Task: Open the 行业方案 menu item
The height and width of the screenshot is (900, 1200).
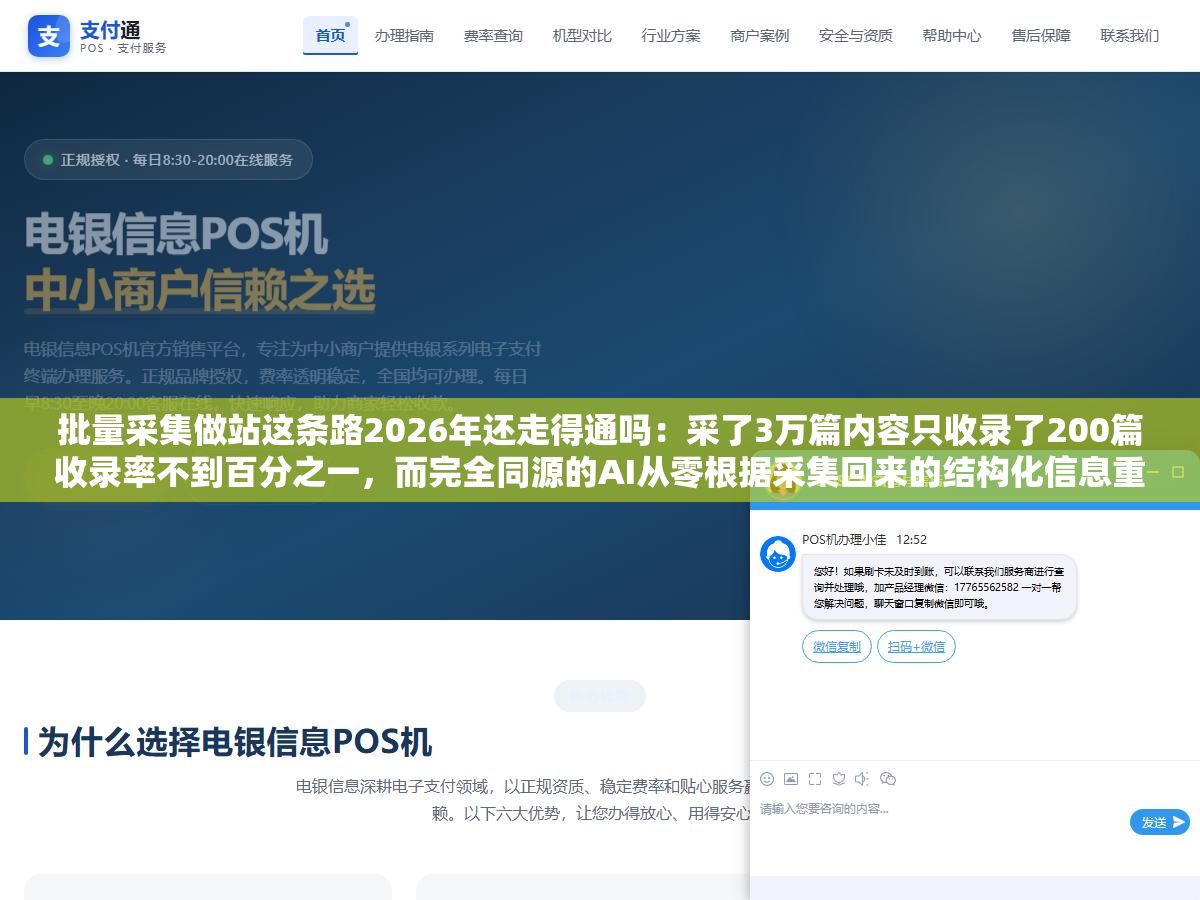Action: pyautogui.click(x=671, y=35)
